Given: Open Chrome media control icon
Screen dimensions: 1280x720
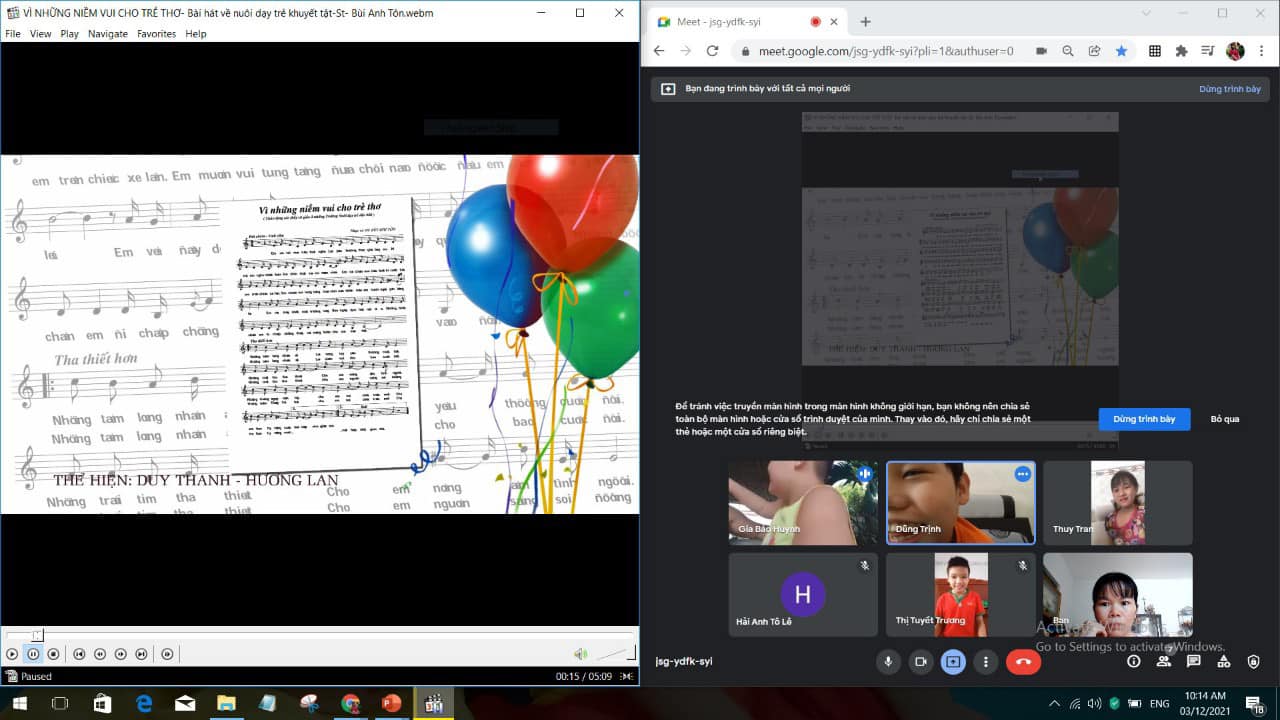Looking at the screenshot, I should pos(1208,51).
